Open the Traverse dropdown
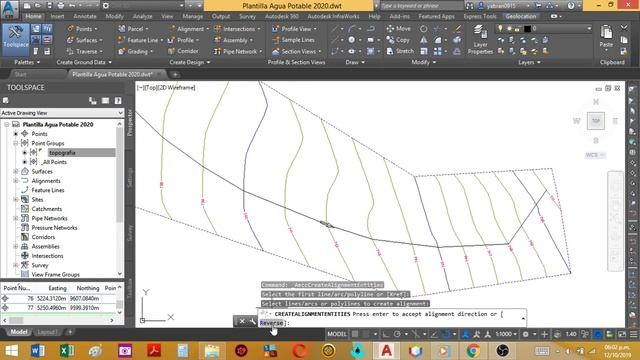The height and width of the screenshot is (360, 640). pos(84,51)
